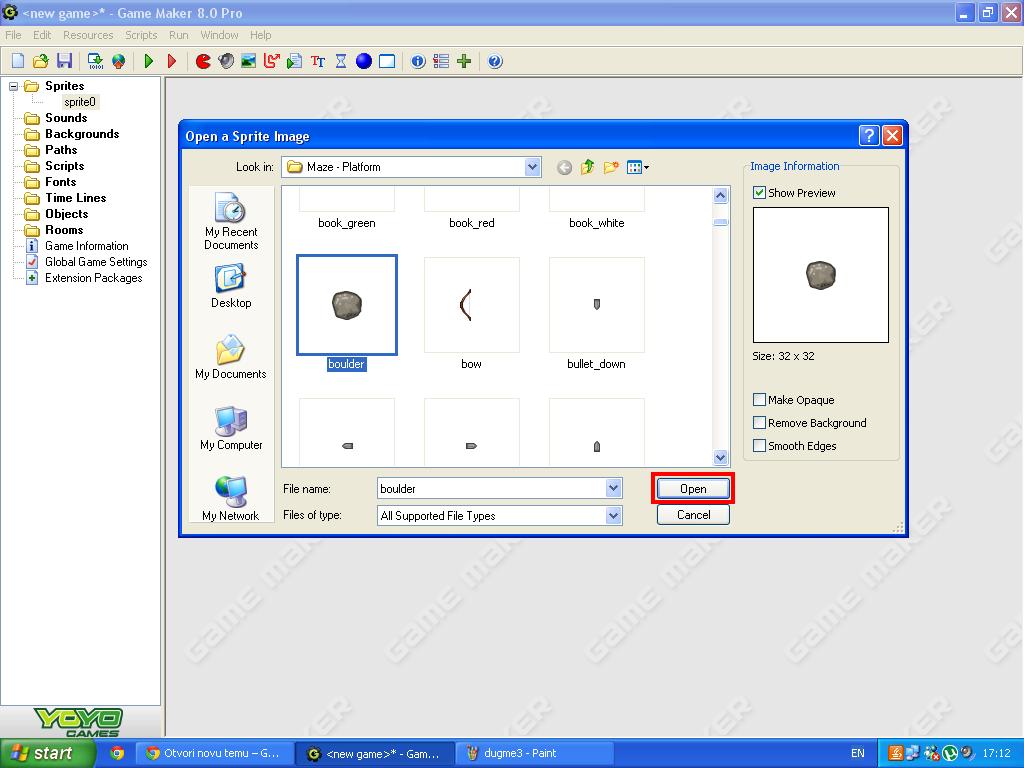Click the file list scrollbar thumb
Viewport: 1024px width, 768px height.
720,222
